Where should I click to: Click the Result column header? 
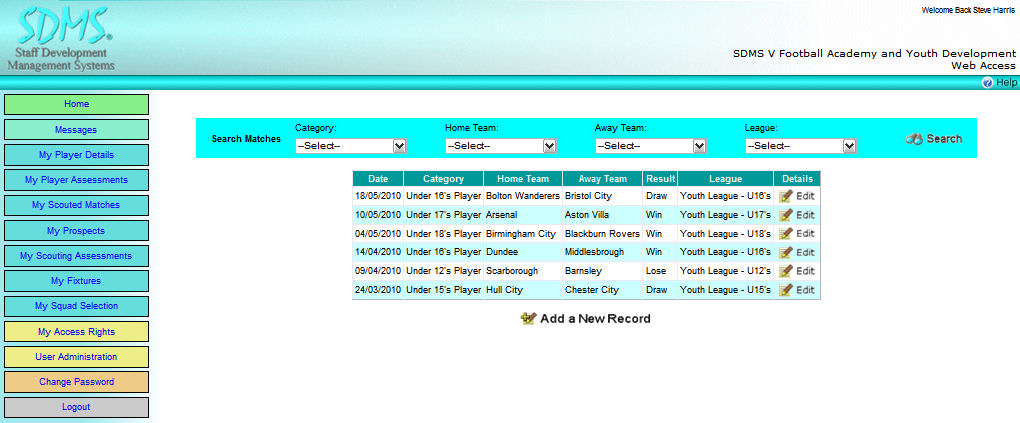click(660, 178)
